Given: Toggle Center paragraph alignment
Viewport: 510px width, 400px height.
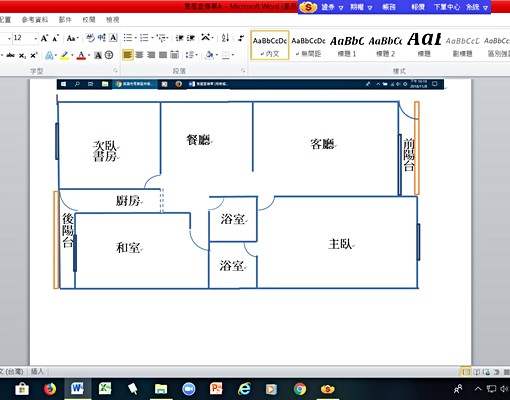Looking at the screenshot, I should point(140,55).
